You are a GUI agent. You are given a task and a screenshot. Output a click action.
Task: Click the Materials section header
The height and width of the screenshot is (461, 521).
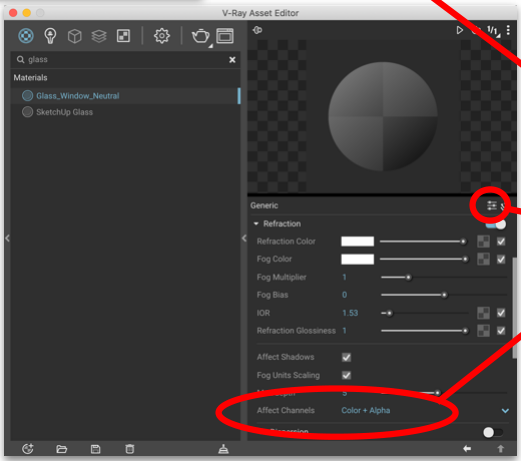(31, 78)
